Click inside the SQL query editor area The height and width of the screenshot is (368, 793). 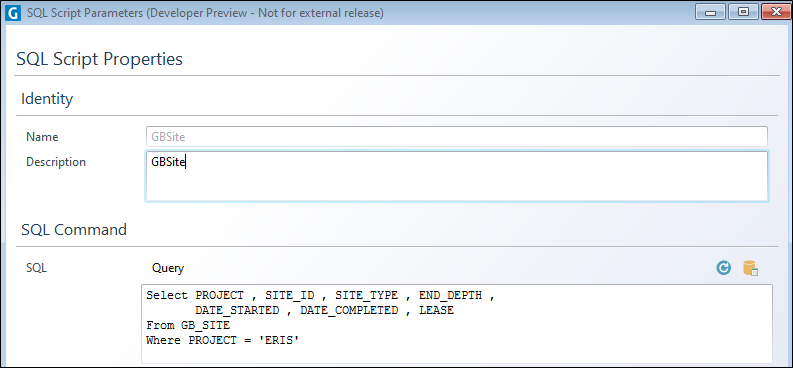457,324
